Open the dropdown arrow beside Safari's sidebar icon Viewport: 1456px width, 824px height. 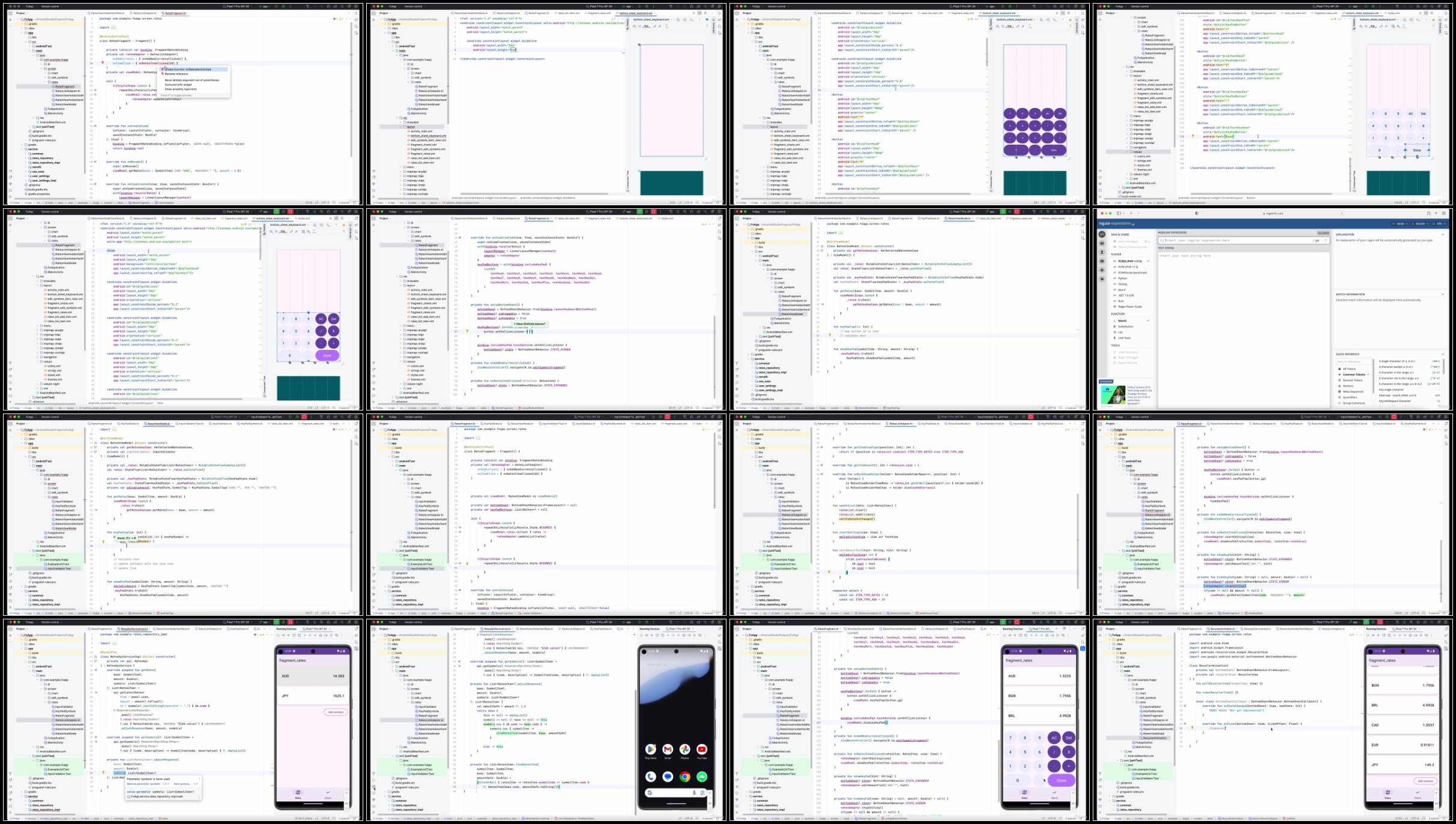(1124, 213)
